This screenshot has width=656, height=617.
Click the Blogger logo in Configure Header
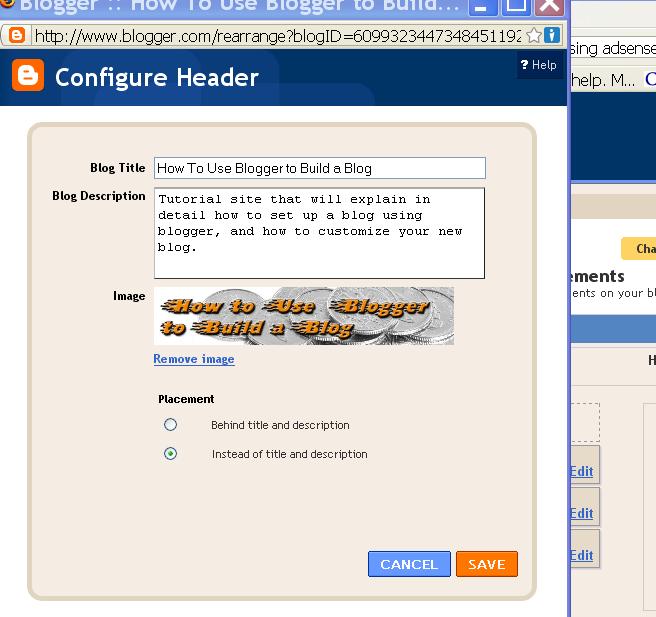[28, 75]
